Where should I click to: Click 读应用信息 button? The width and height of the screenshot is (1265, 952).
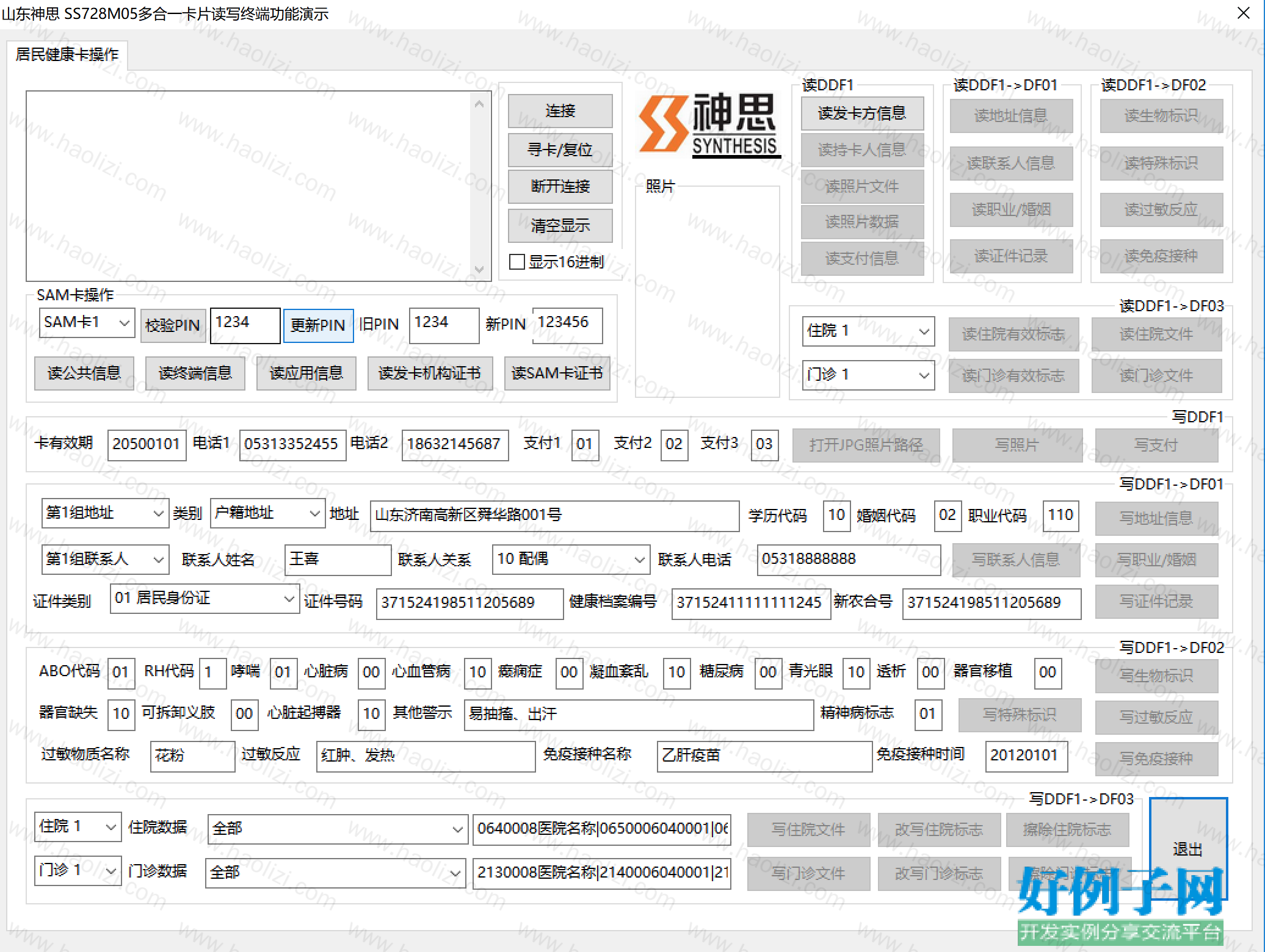[306, 373]
